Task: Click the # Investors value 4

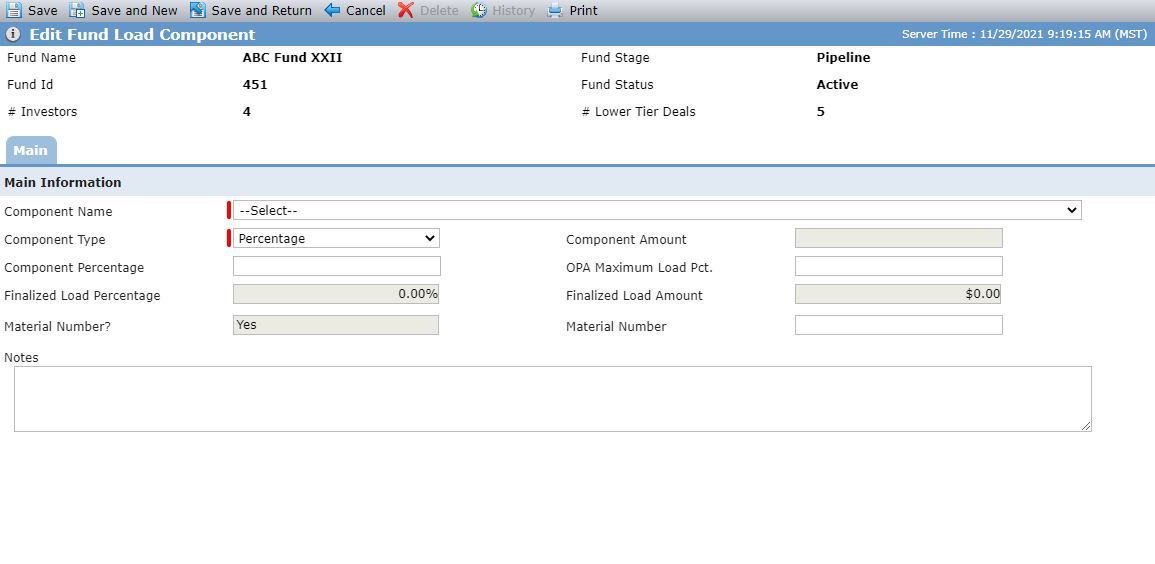Action: point(247,112)
